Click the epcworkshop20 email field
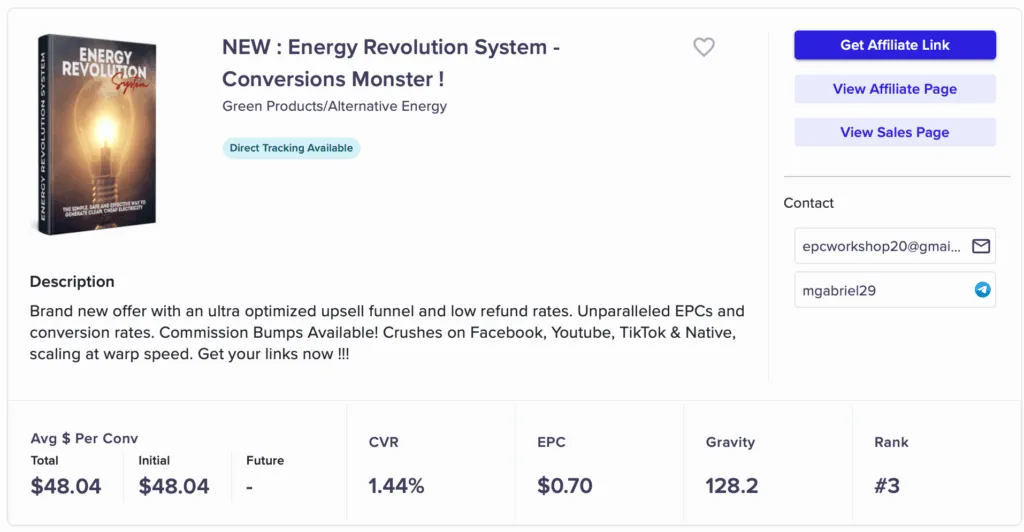This screenshot has height=532, width=1024. 881,246
